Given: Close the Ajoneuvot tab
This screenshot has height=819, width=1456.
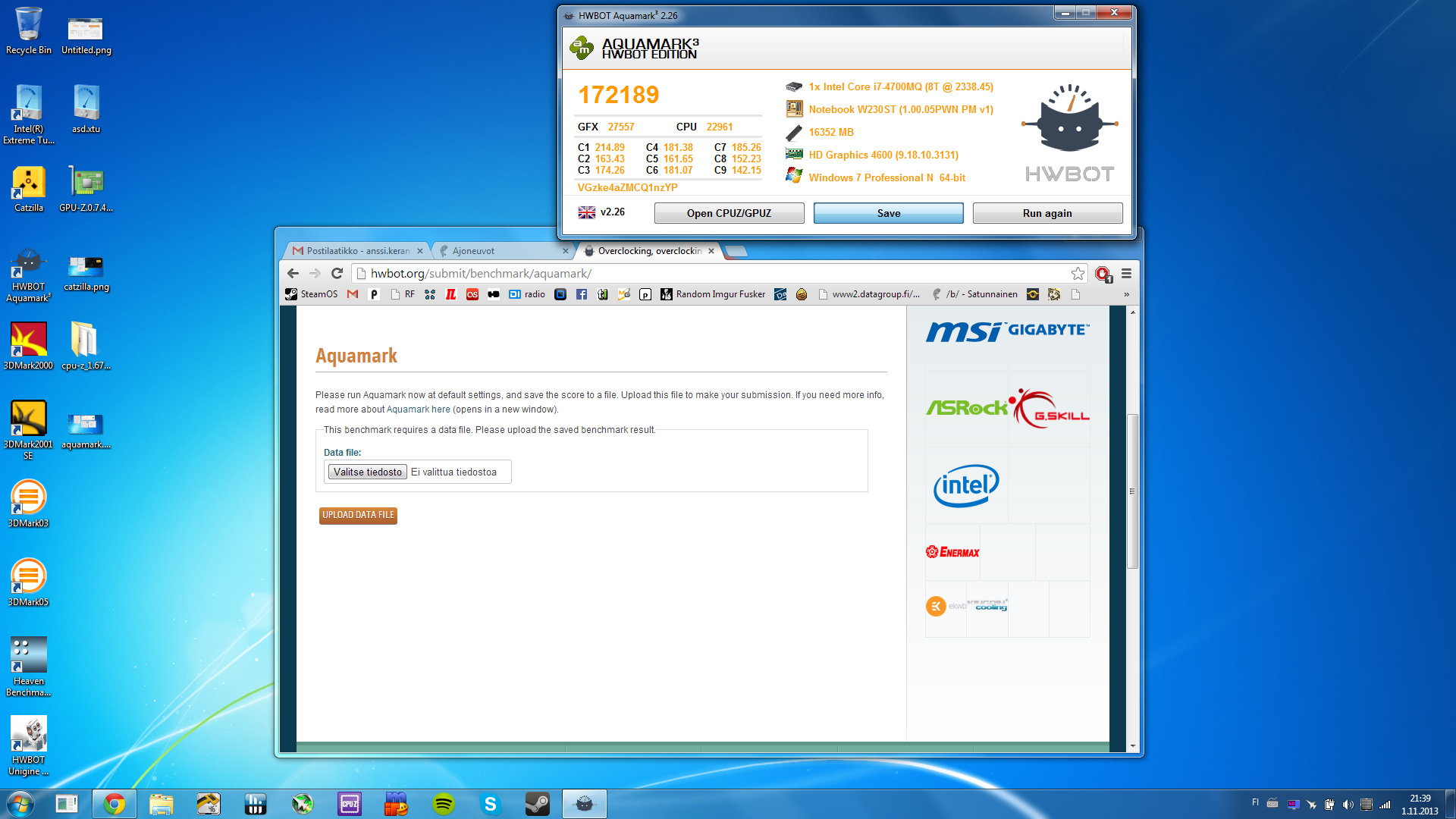Looking at the screenshot, I should pyautogui.click(x=566, y=251).
